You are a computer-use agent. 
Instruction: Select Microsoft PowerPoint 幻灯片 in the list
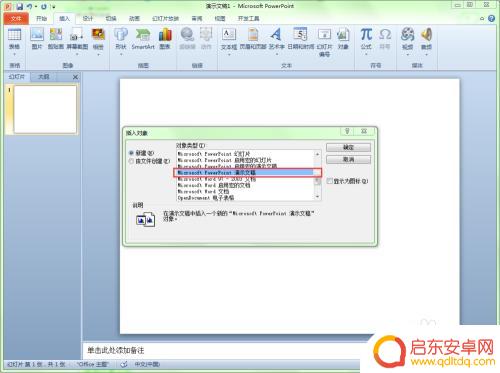[x=245, y=154]
